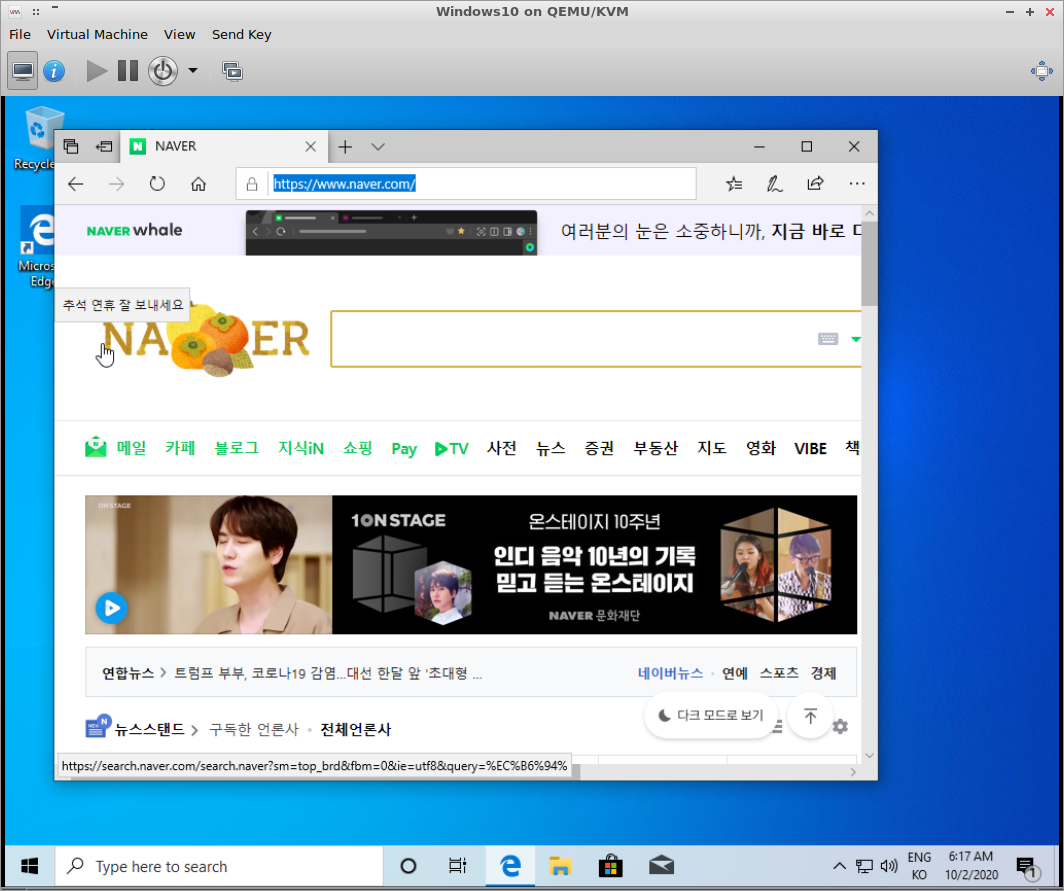Screen dimensions: 1064x891
Task: Click the naver.com address bar
Action: (466, 184)
